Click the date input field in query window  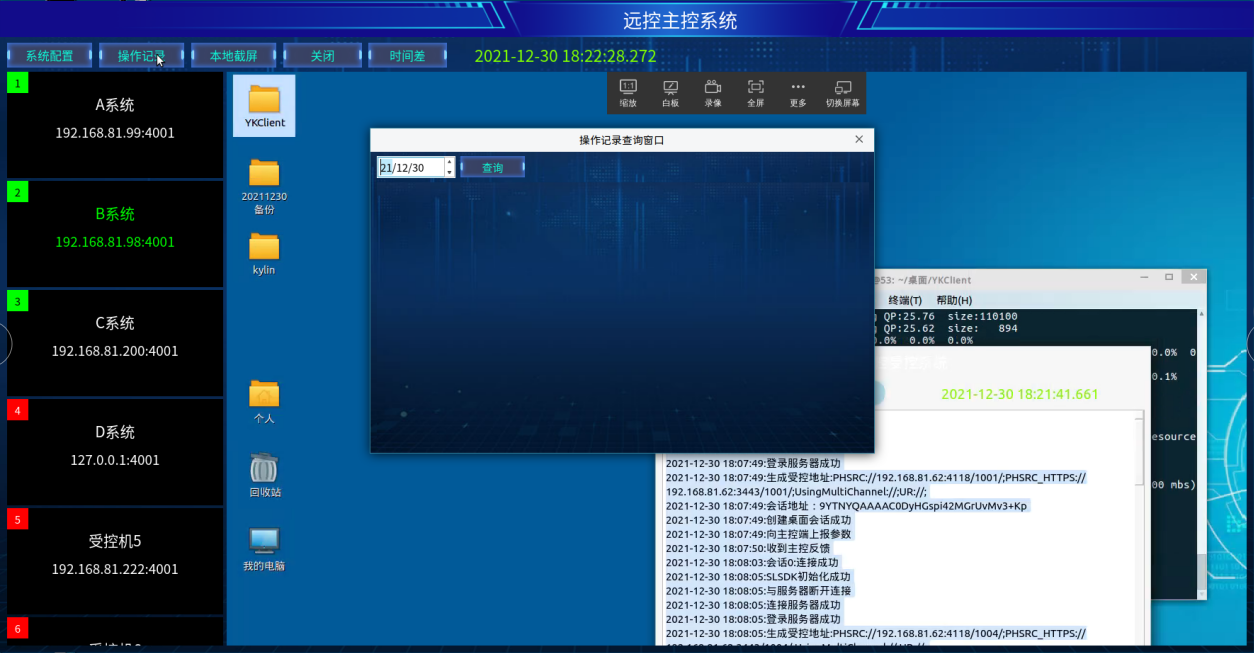[410, 168]
